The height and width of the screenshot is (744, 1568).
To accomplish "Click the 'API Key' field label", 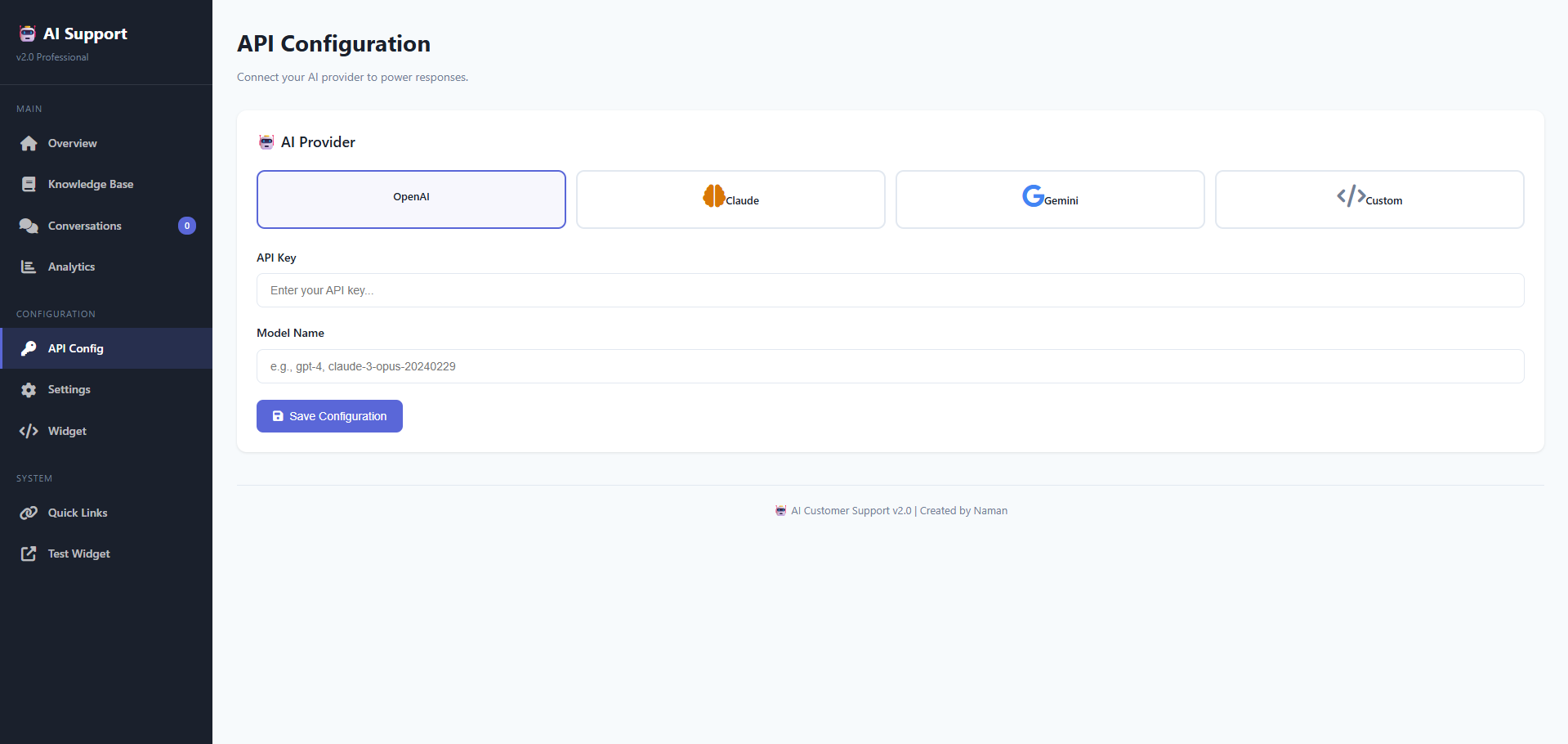I will point(276,258).
